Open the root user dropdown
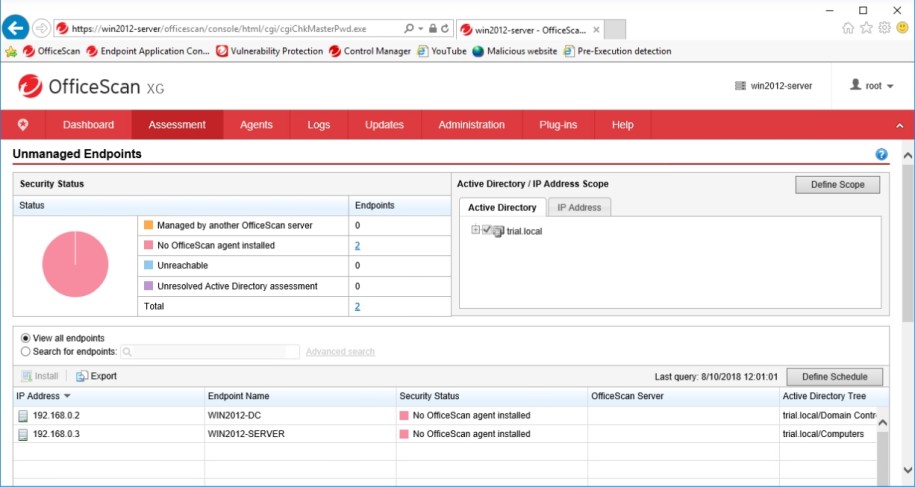Image resolution: width=915 pixels, height=487 pixels. click(872, 86)
